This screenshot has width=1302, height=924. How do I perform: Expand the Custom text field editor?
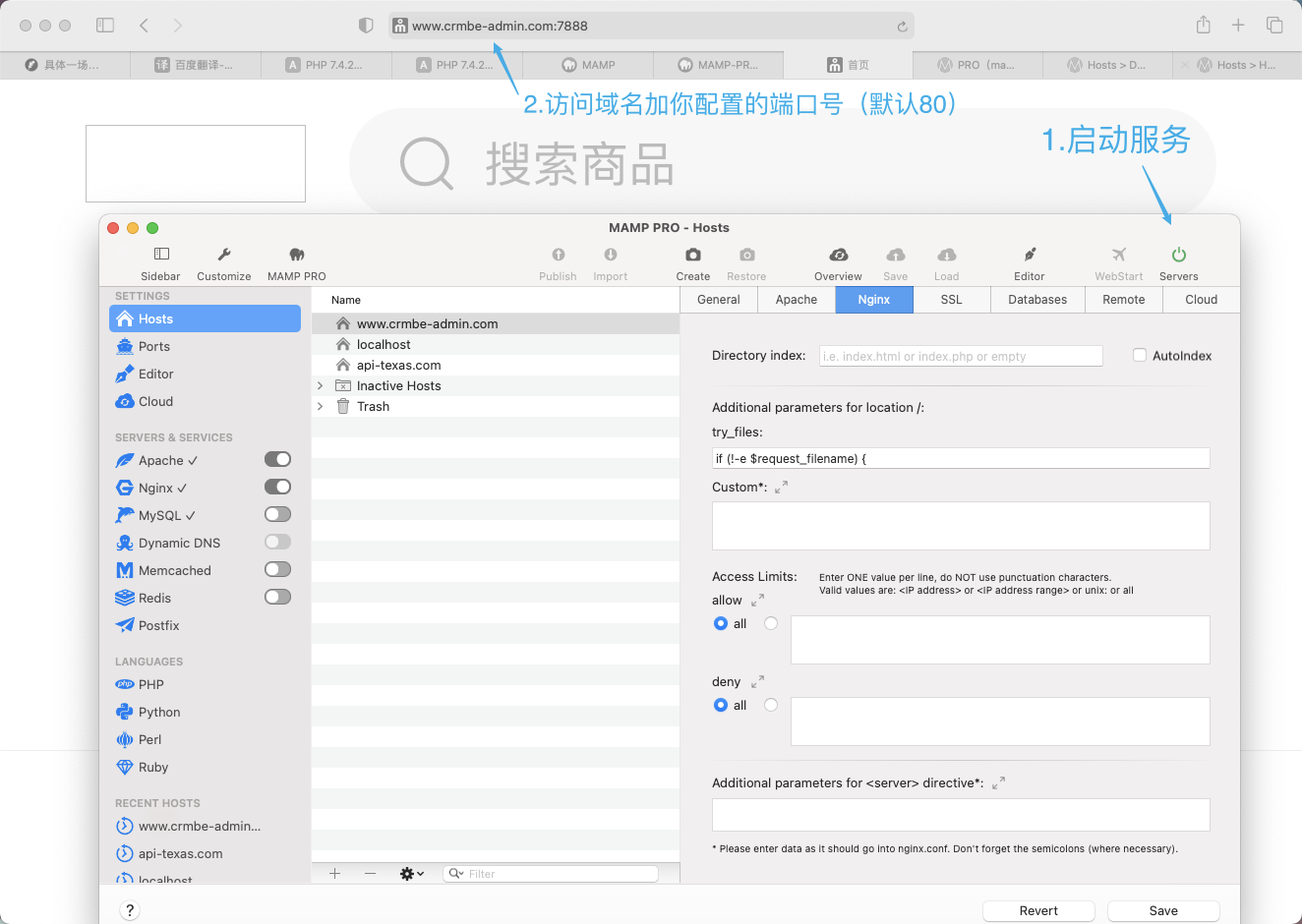tap(782, 487)
